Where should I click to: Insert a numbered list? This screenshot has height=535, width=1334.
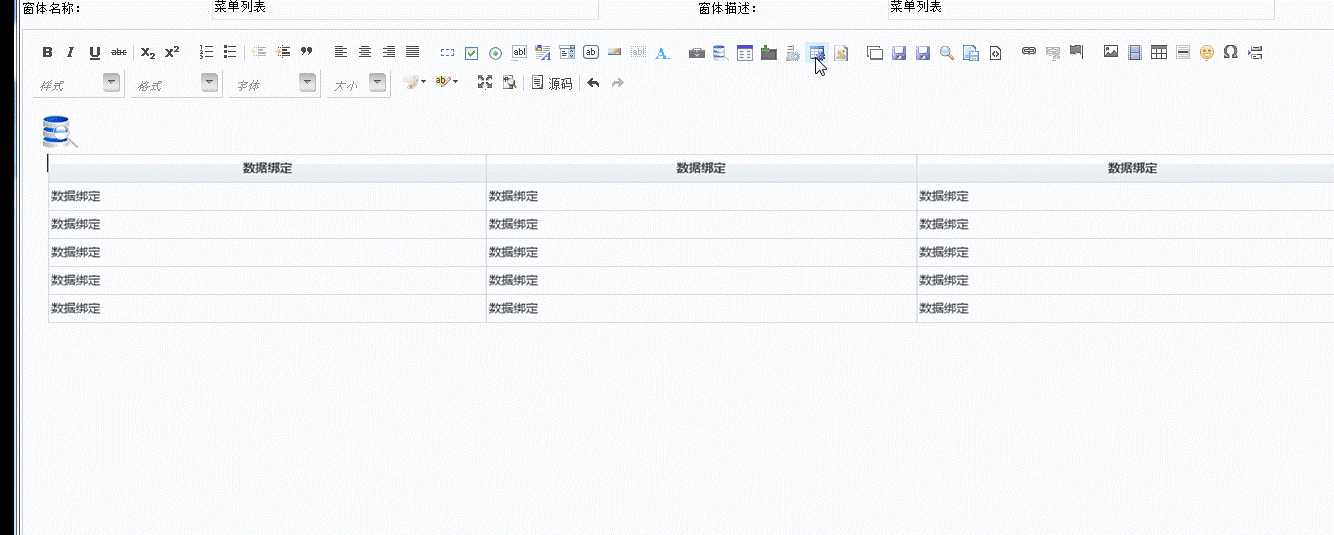coord(207,52)
